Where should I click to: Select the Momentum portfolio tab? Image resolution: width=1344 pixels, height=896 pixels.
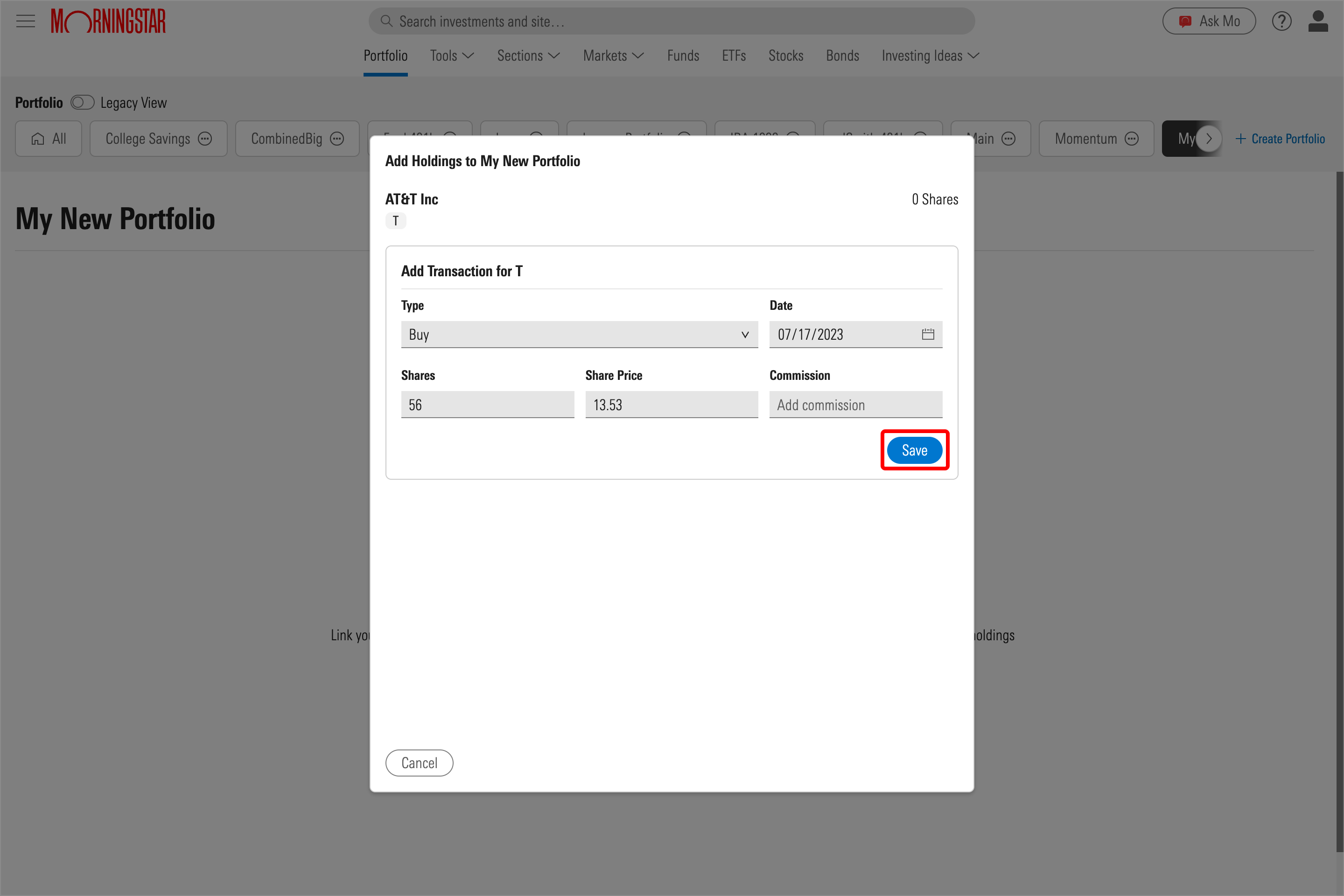1096,138
